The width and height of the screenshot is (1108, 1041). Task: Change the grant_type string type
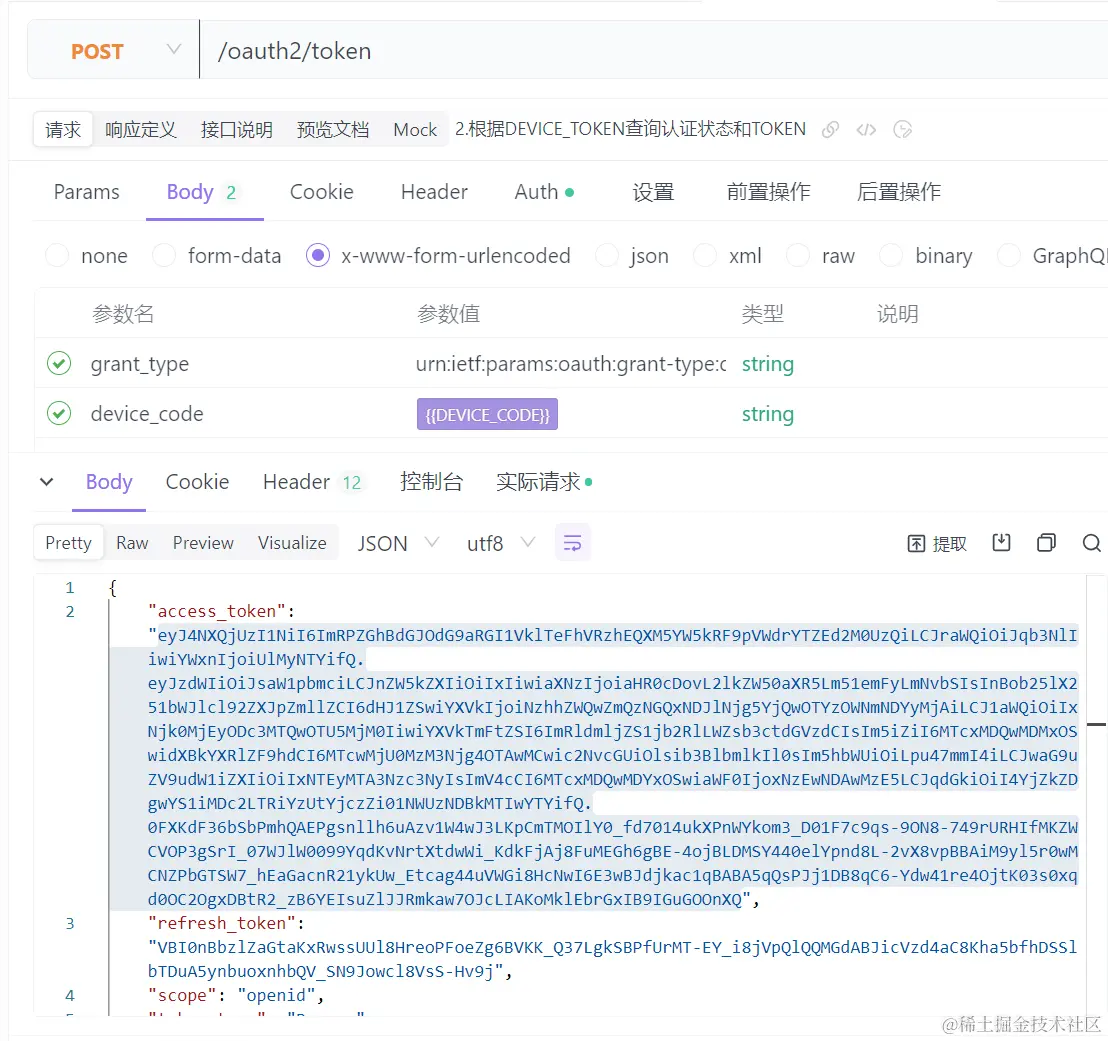tap(767, 364)
